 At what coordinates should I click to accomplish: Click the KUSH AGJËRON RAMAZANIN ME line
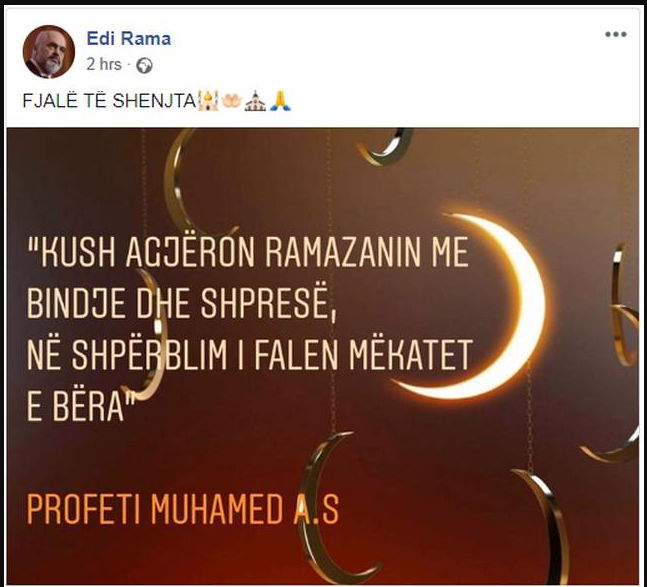[x=248, y=252]
